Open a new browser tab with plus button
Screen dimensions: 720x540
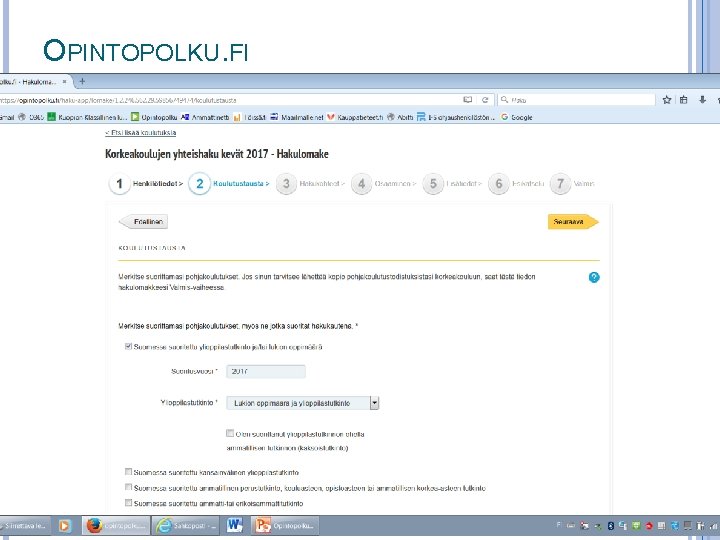82,81
